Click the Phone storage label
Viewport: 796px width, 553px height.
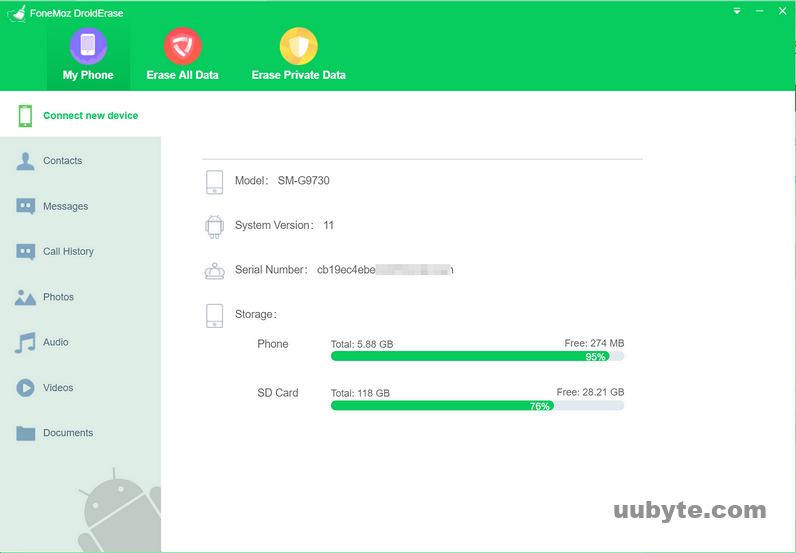[273, 344]
